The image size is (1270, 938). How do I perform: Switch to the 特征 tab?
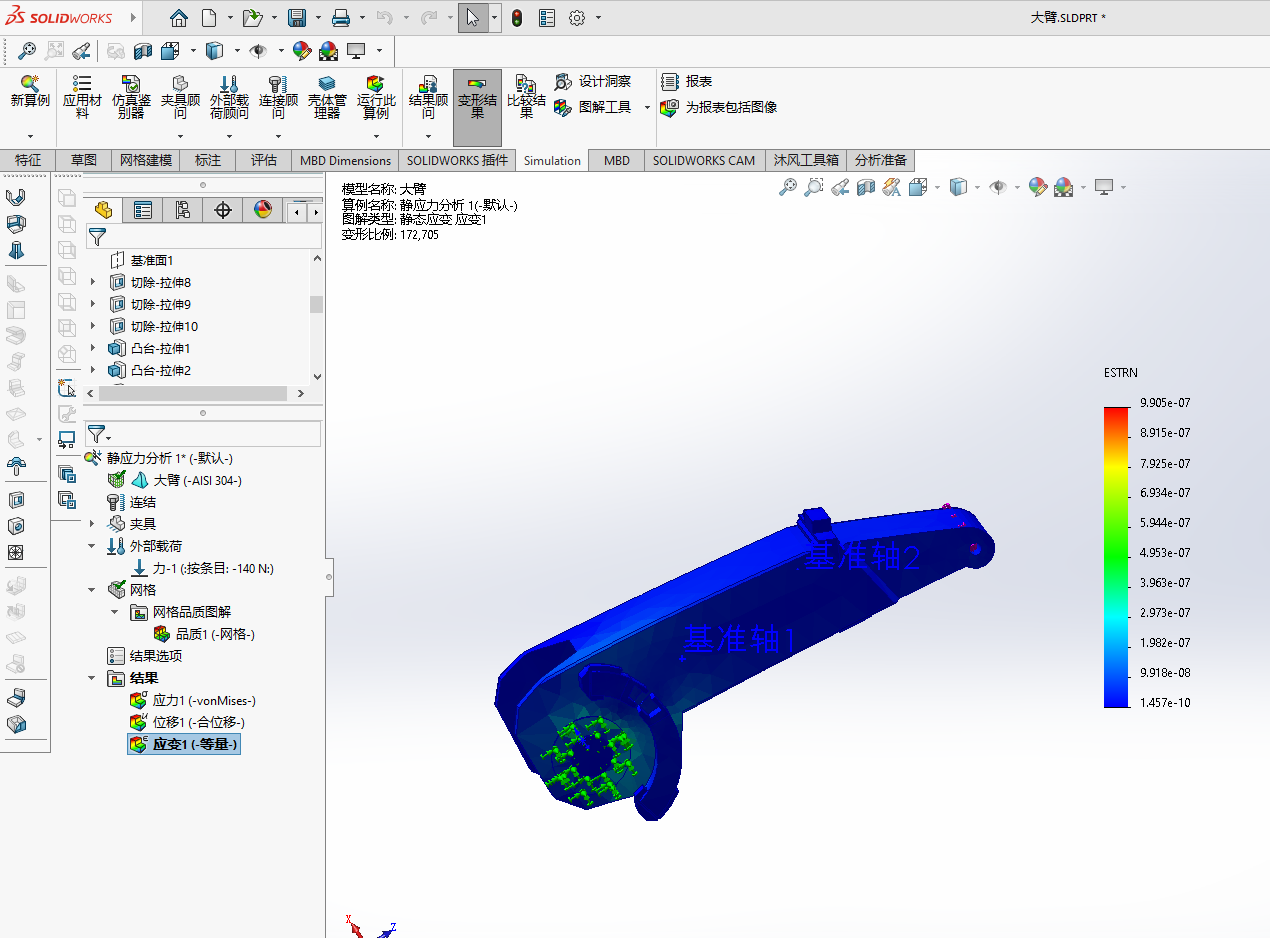point(28,160)
